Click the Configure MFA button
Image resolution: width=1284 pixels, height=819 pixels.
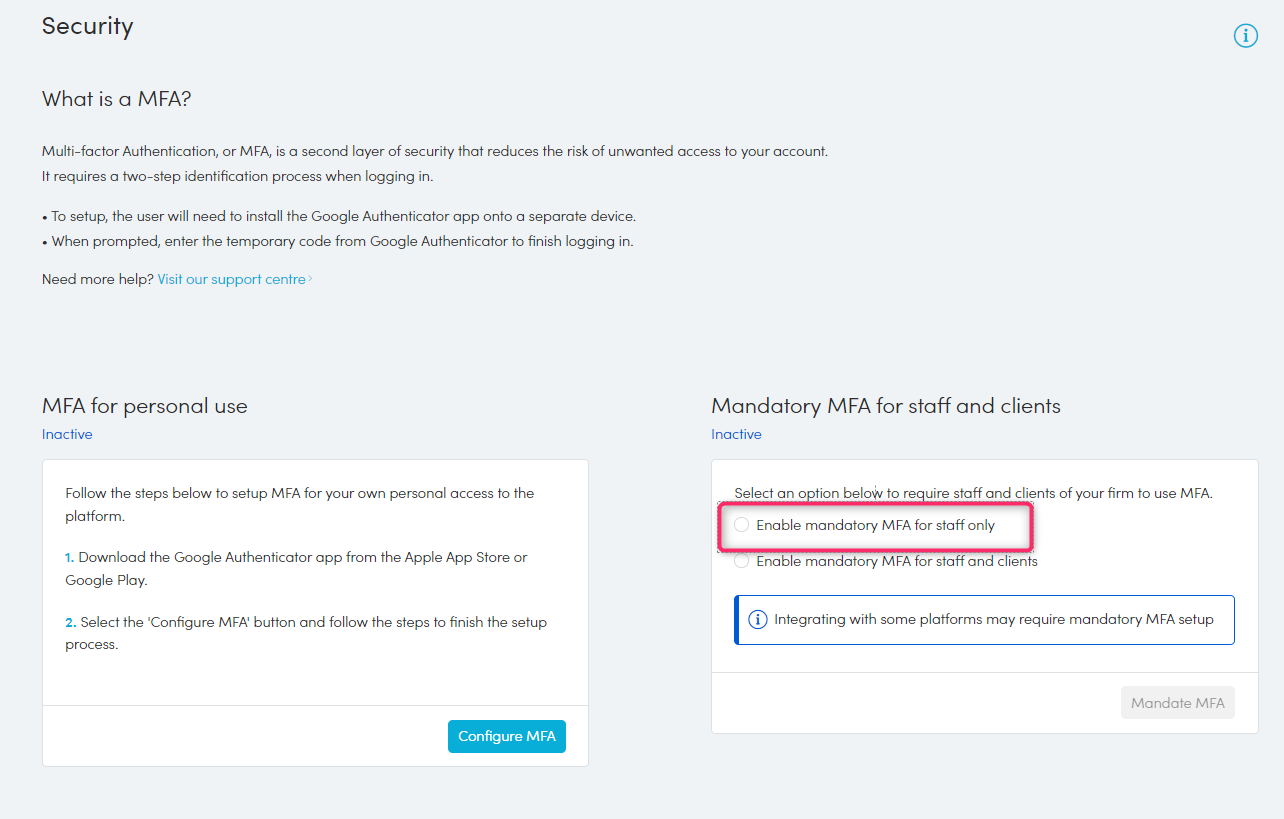506,736
